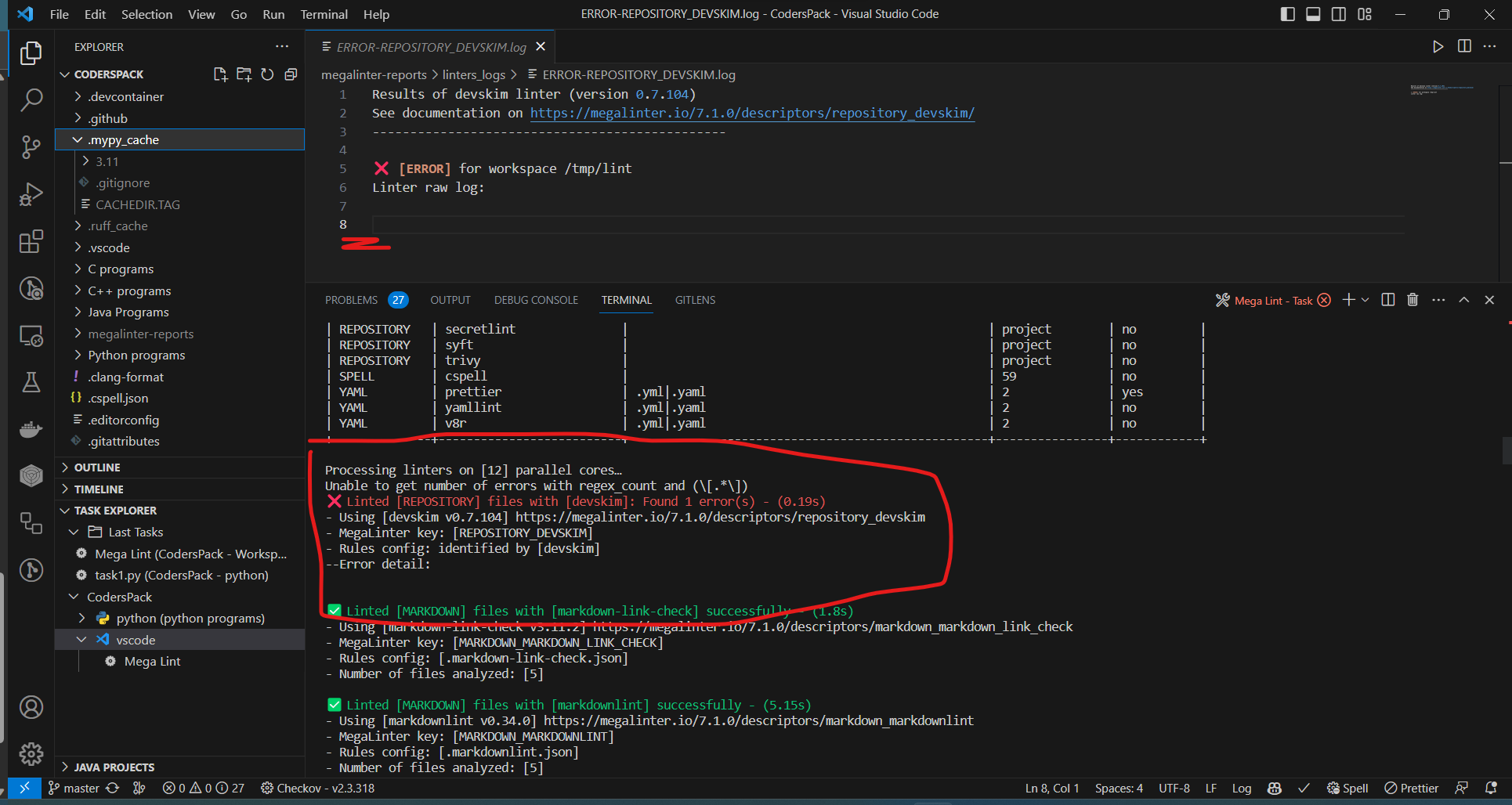This screenshot has height=805, width=1512.
Task: Open the Source Control view
Action: (31, 147)
